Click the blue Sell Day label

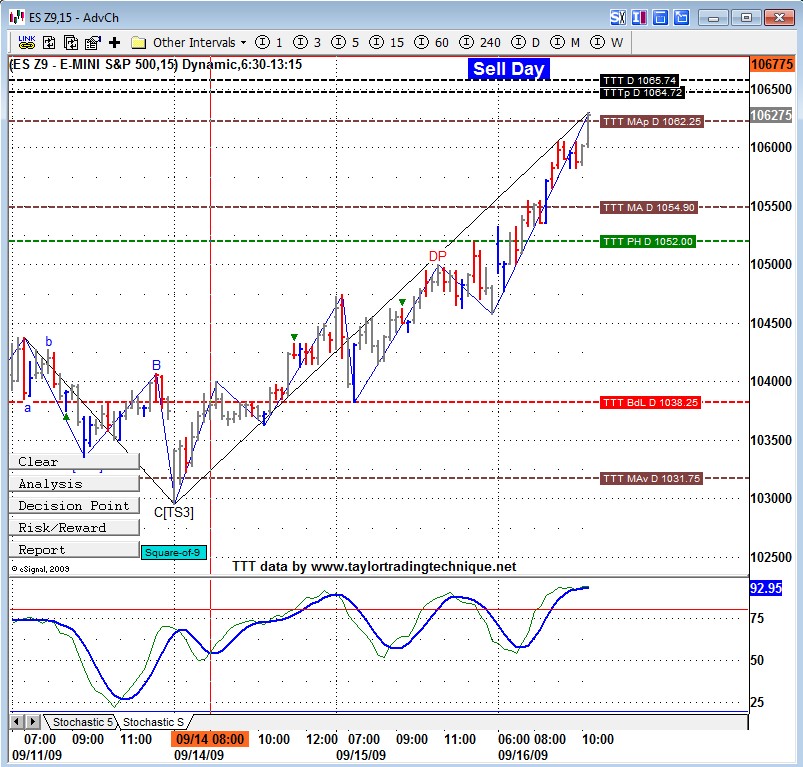click(509, 69)
